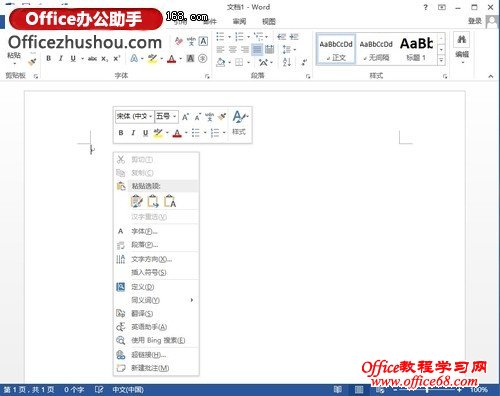Choose the Keep Text Only paste icon
Image resolution: width=500 pixels, height=396 pixels.
tap(170, 201)
